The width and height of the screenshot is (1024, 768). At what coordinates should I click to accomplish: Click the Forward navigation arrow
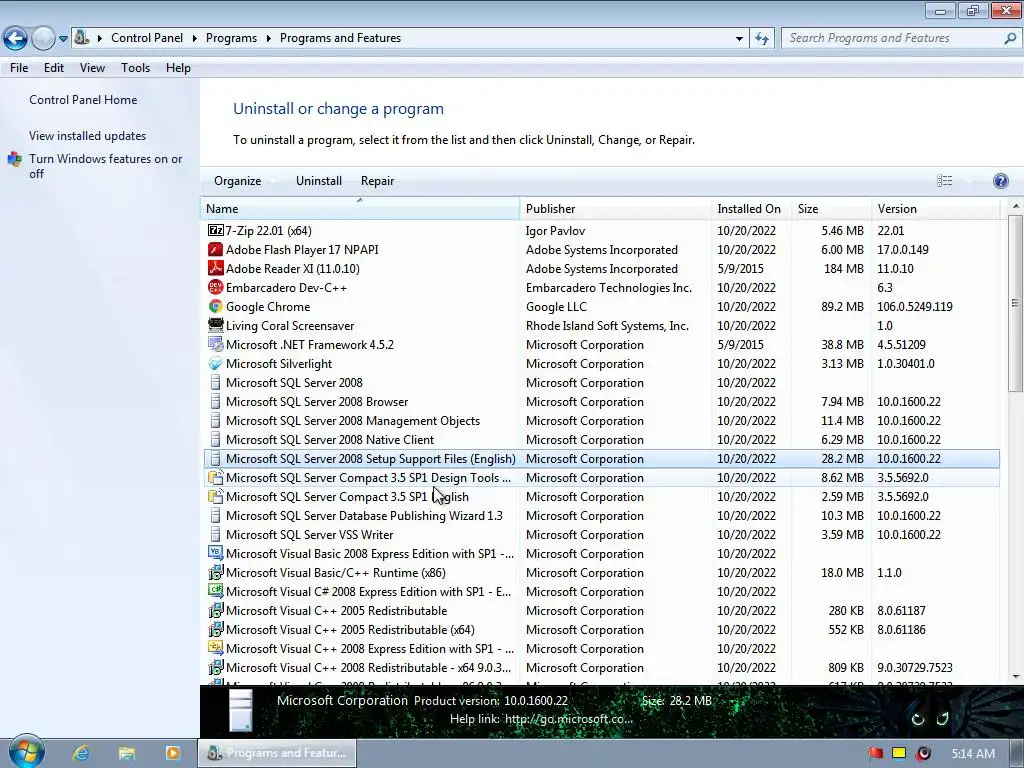[x=43, y=38]
